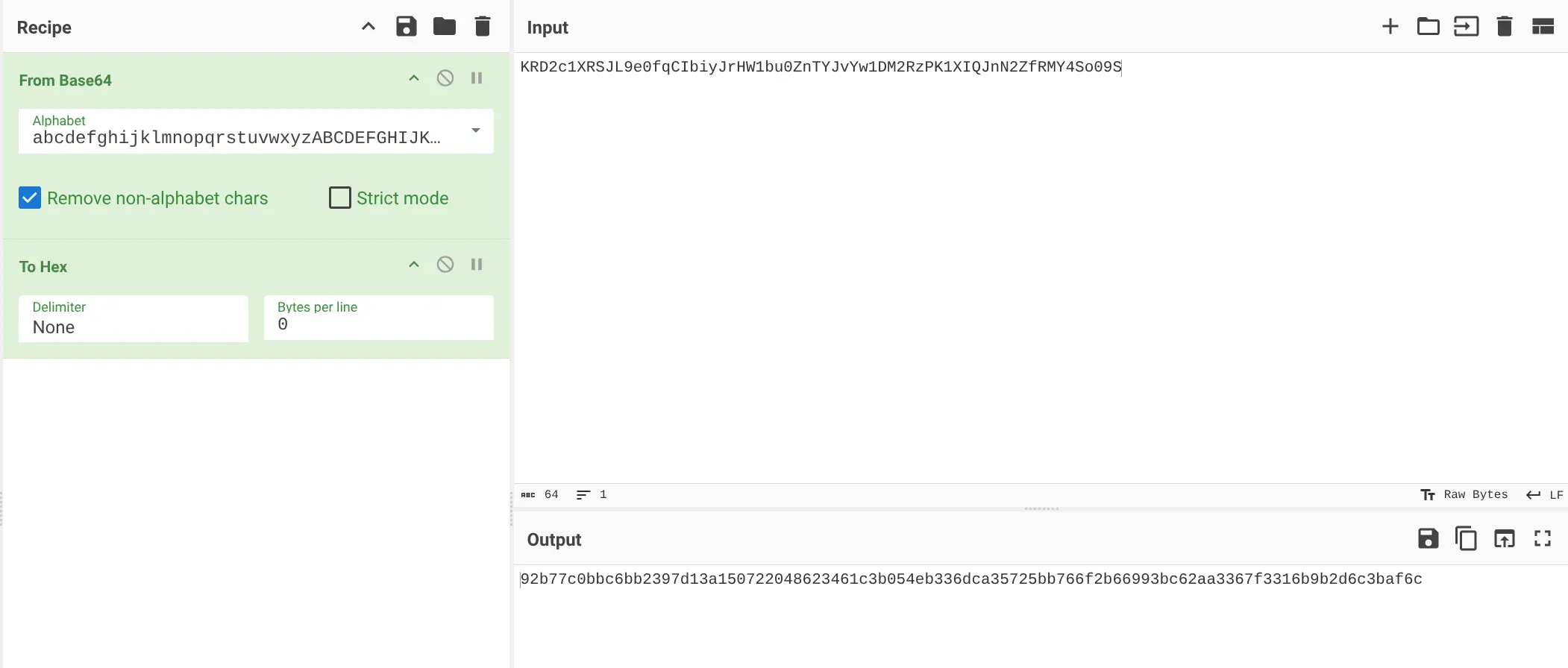Replace input with output

point(1504,538)
